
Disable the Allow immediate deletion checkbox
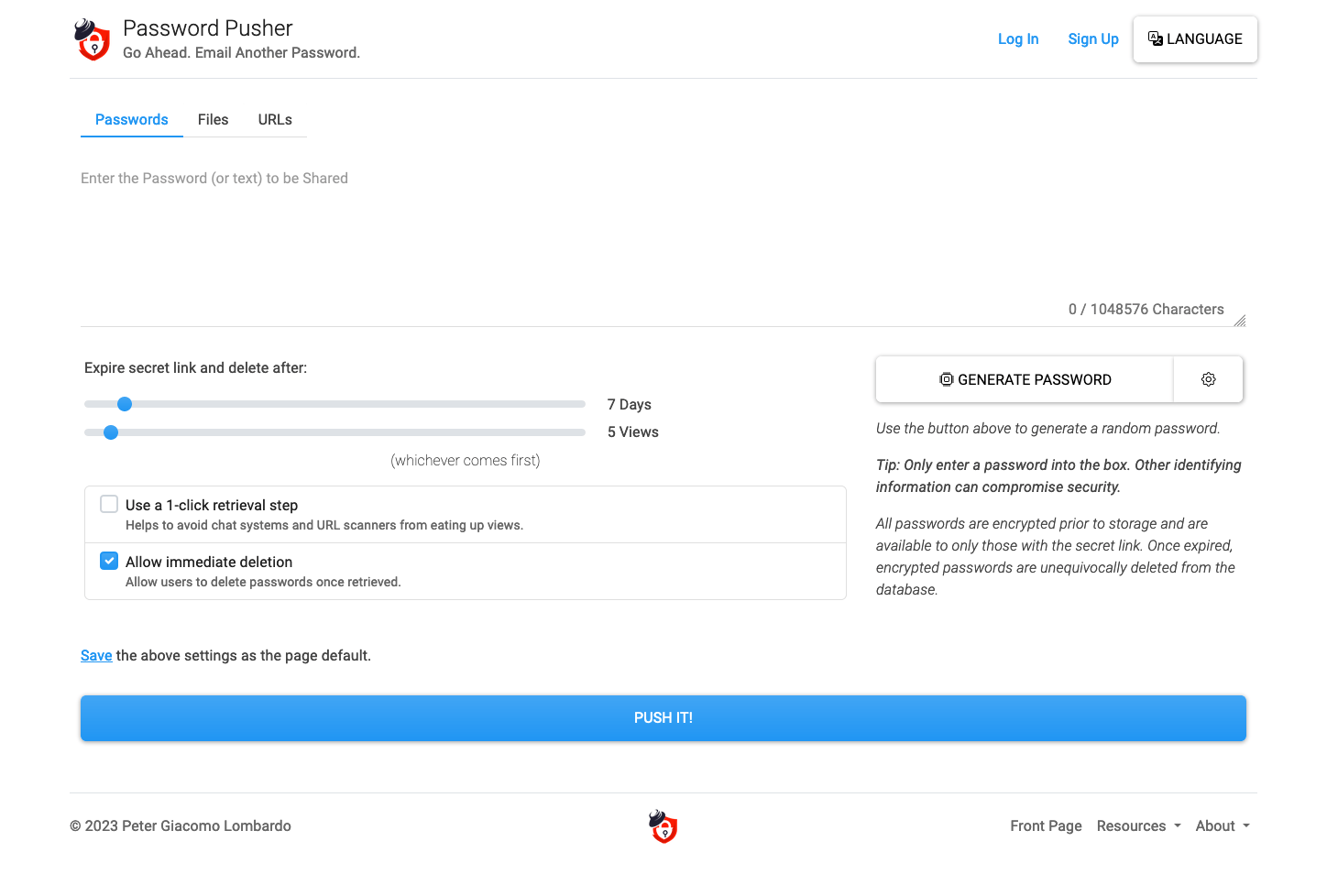109,560
